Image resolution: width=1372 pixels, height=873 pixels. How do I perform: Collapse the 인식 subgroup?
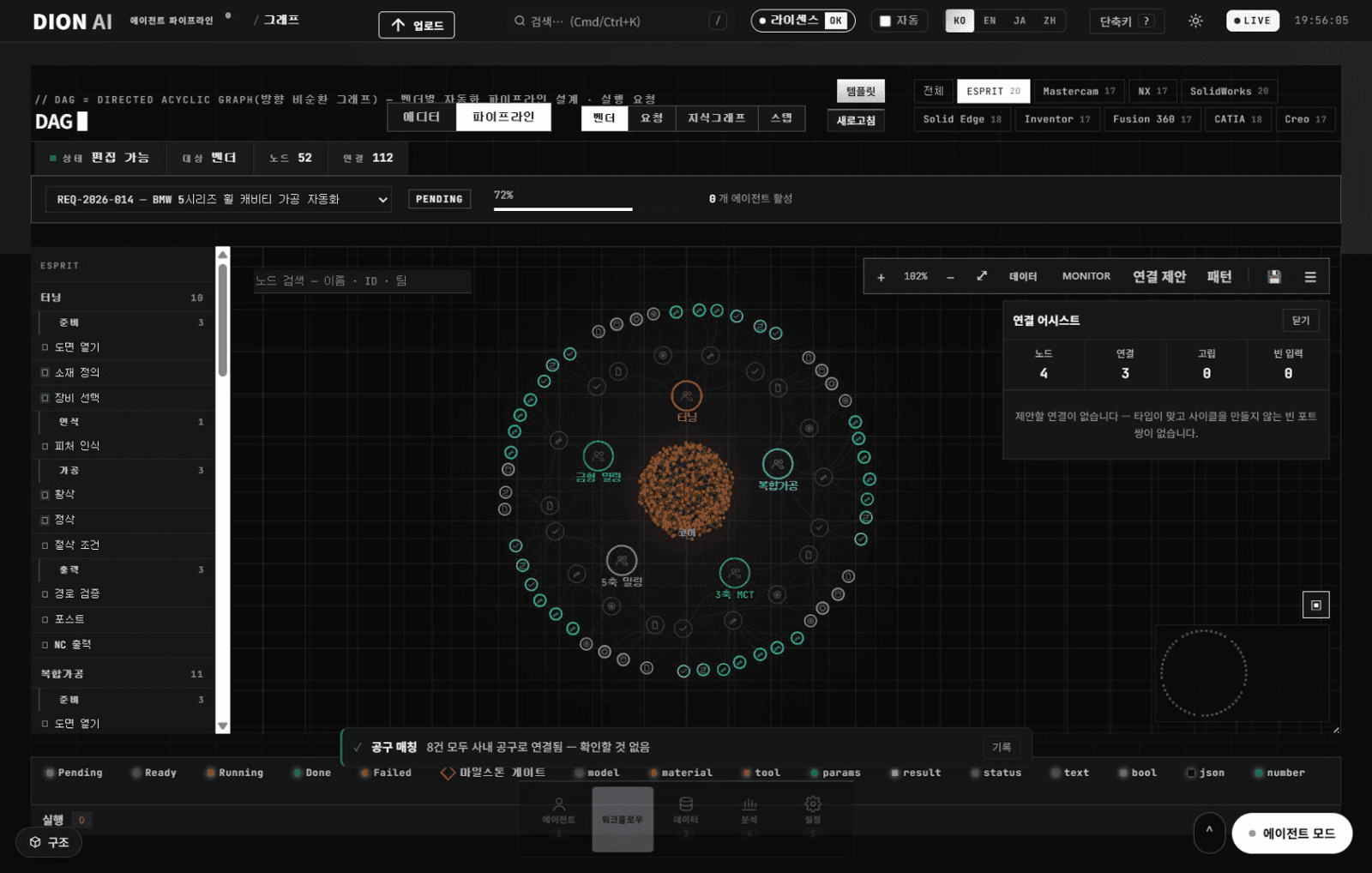125,422
